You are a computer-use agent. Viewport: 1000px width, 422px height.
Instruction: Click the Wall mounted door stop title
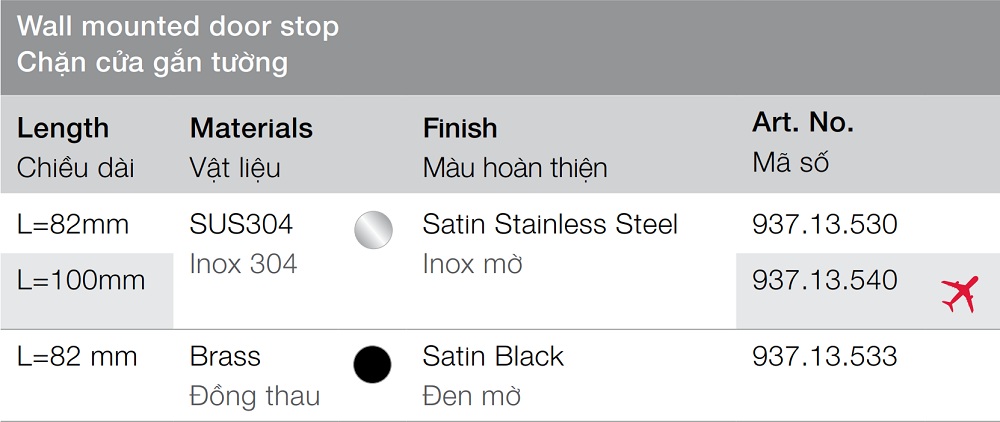(178, 26)
